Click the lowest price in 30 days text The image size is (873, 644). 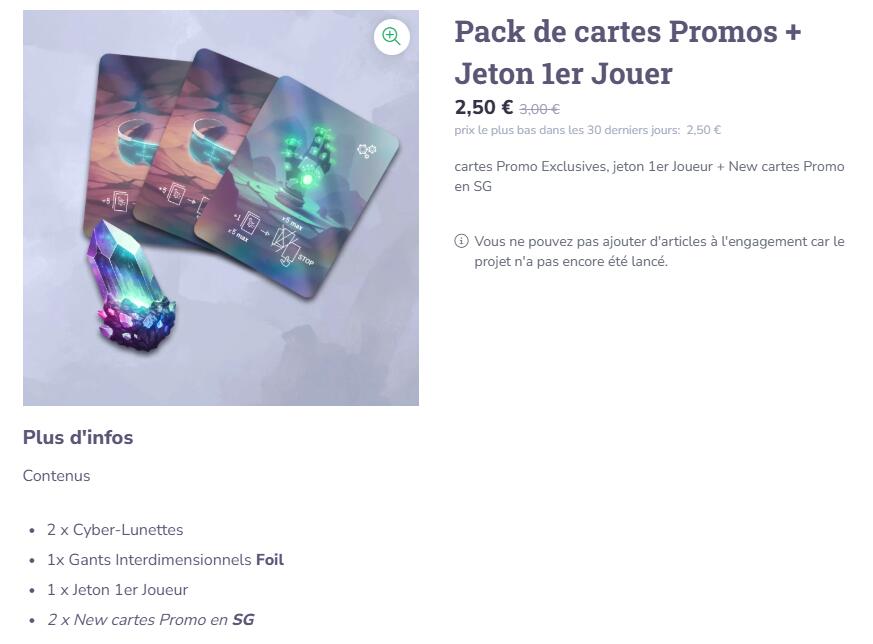tap(587, 130)
